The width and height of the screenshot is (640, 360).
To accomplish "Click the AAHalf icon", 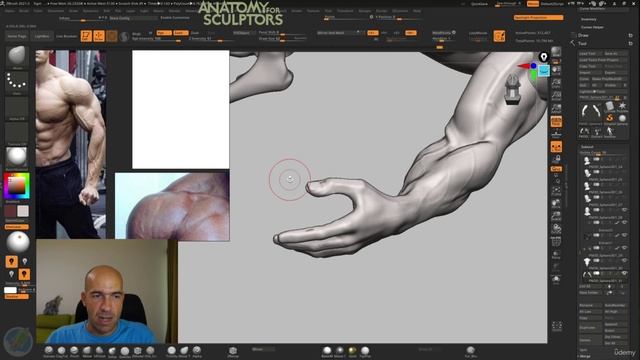I will point(556,109).
